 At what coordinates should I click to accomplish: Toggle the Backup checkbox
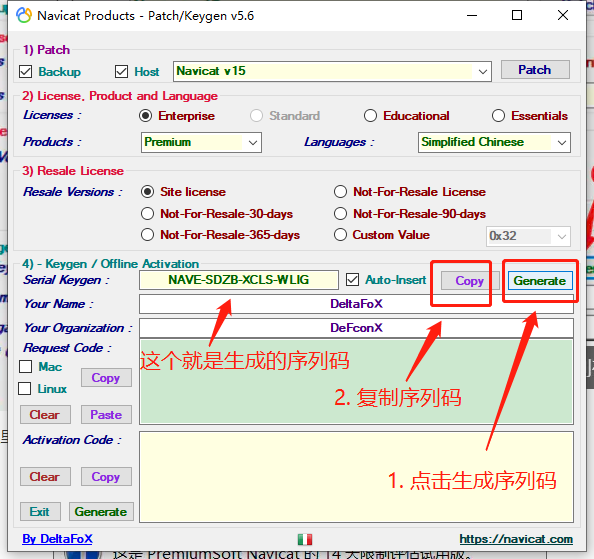tap(25, 71)
